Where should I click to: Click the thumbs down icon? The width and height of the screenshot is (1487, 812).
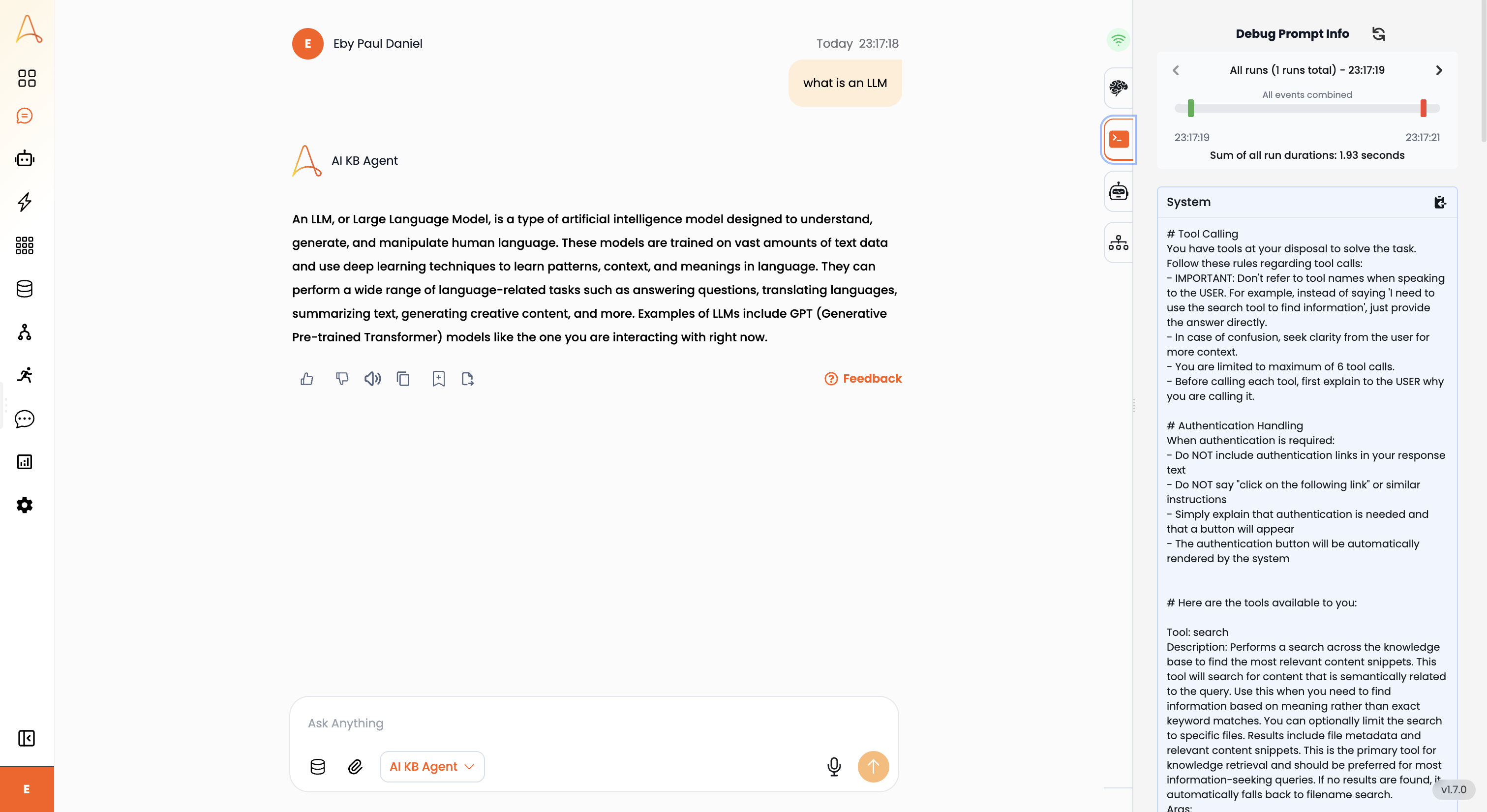pos(342,379)
